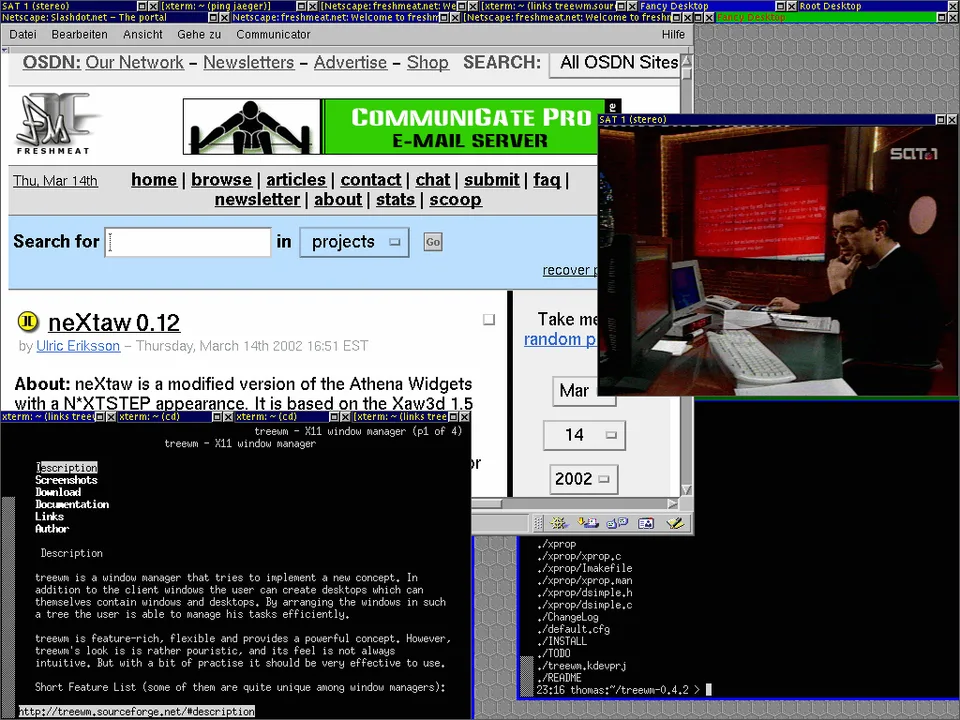The width and height of the screenshot is (960, 720).
Task: Click the Thu, Mar 14th date link
Action: coord(55,181)
